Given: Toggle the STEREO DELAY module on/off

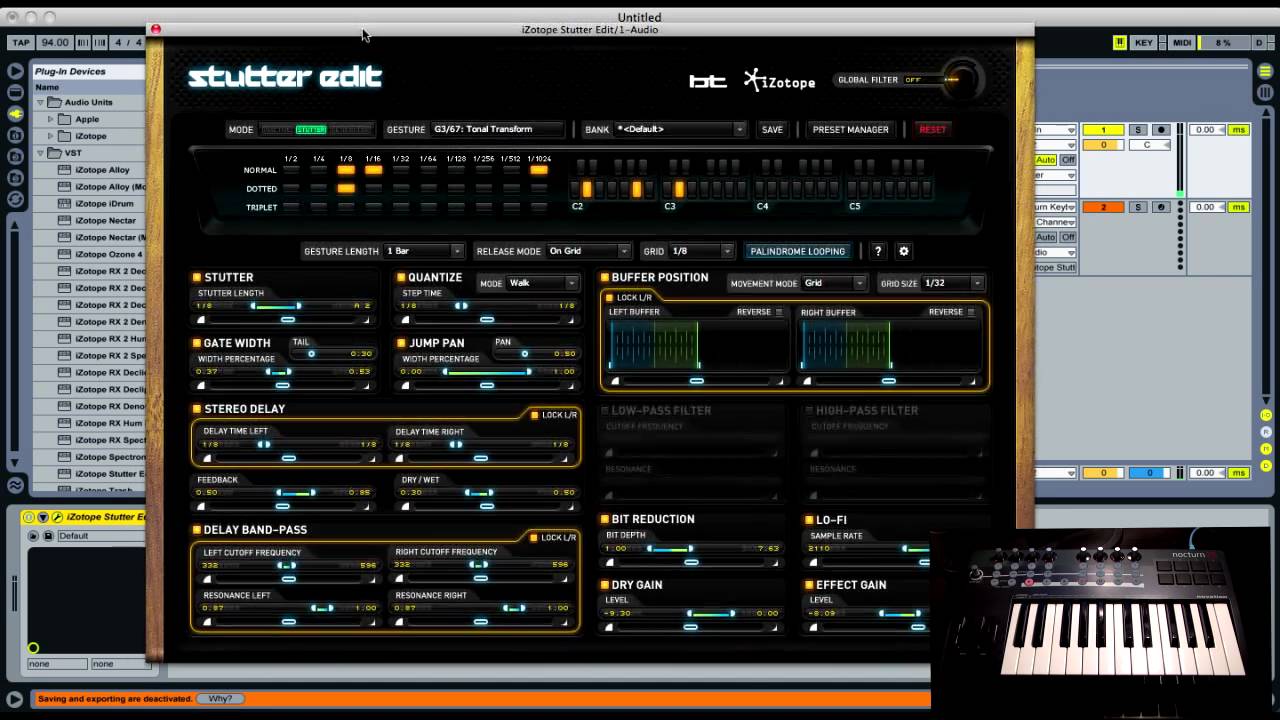Looking at the screenshot, I should pyautogui.click(x=197, y=408).
